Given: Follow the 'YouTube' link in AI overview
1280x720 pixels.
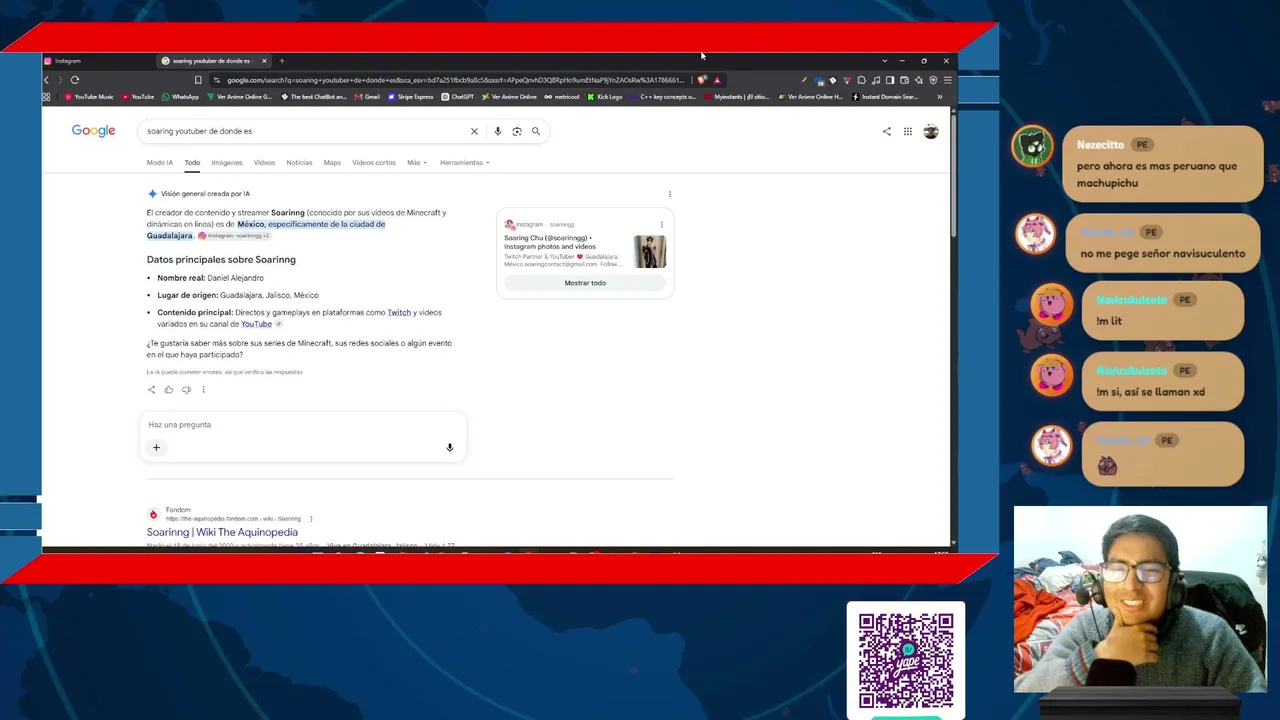Looking at the screenshot, I should pos(256,324).
